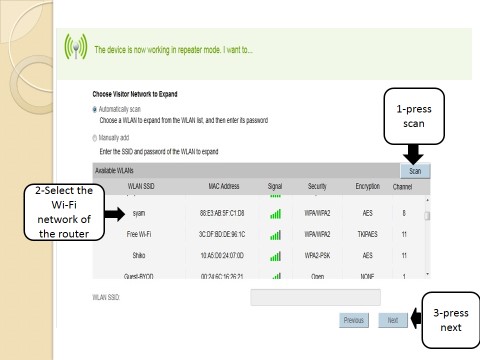Click the Choose Visitor Network to Expand heading
This screenshot has width=480, height=360.
135,94
